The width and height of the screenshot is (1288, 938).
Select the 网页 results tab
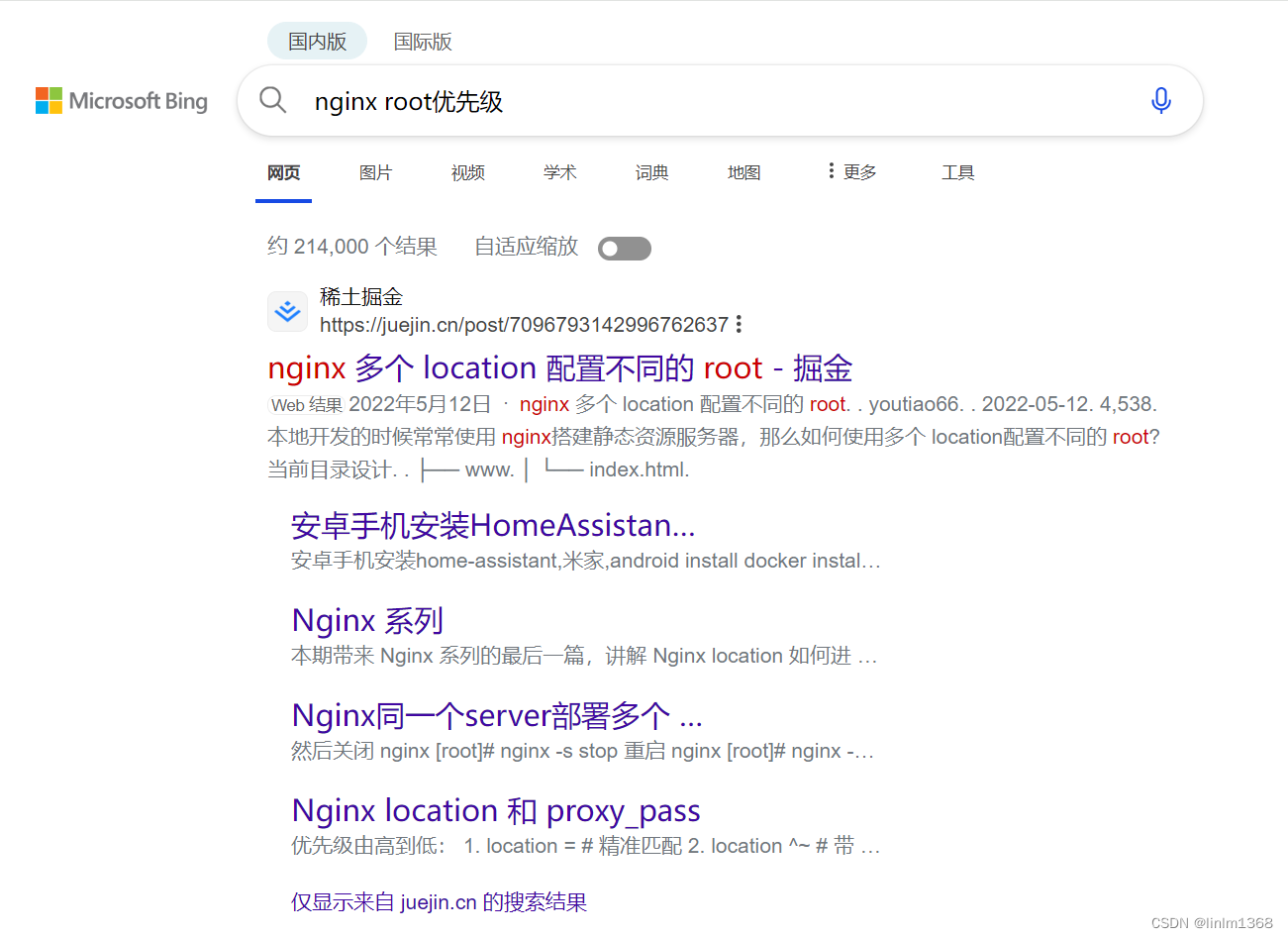pos(283,173)
